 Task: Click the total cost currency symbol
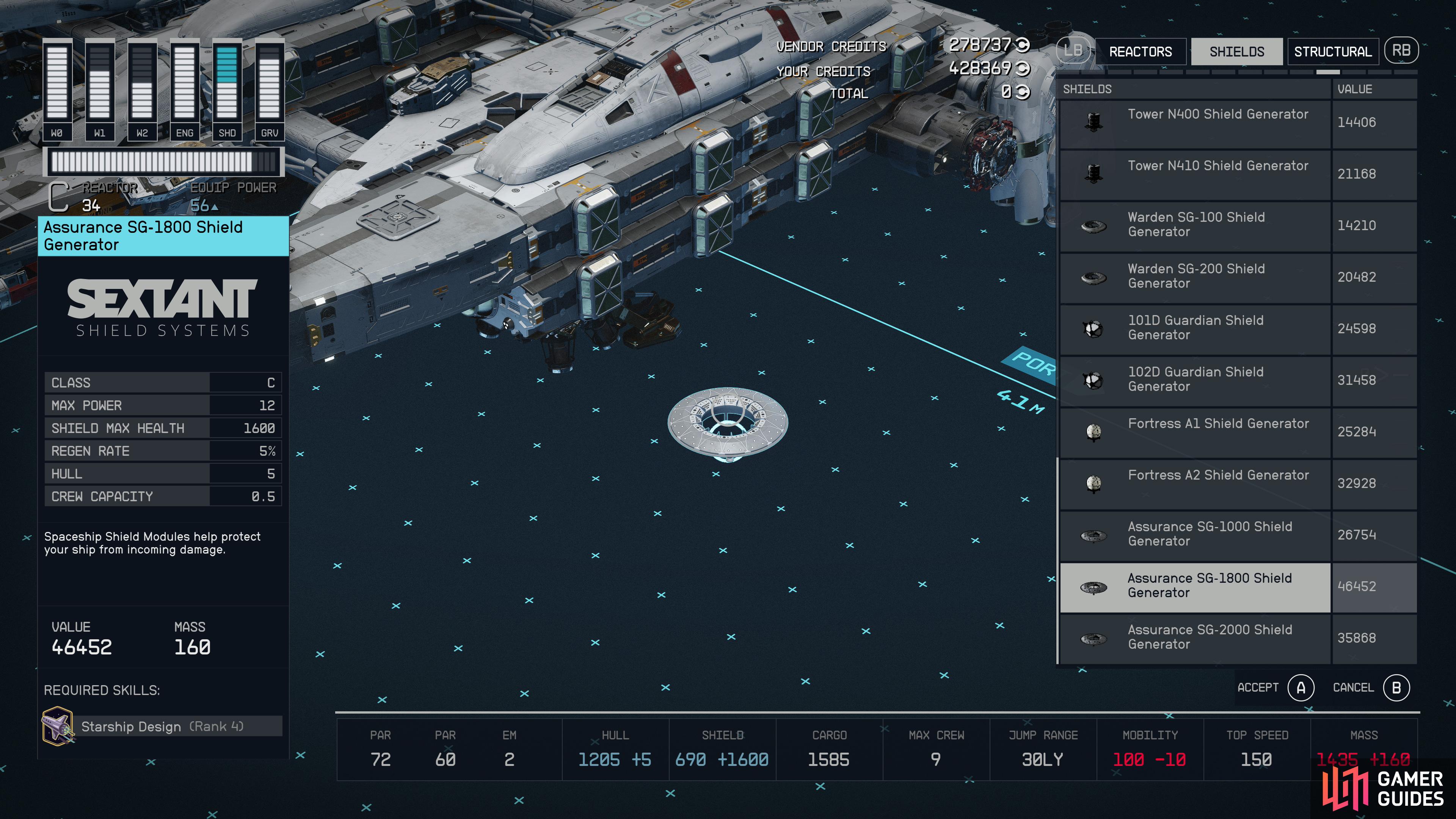[x=1023, y=91]
